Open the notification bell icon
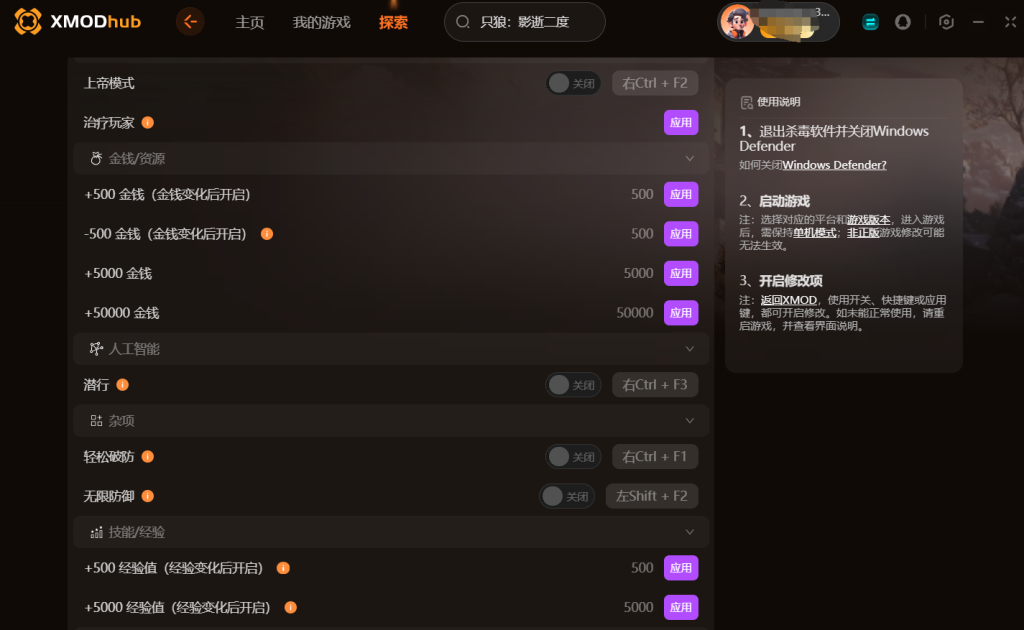This screenshot has width=1024, height=630. pyautogui.click(x=903, y=22)
